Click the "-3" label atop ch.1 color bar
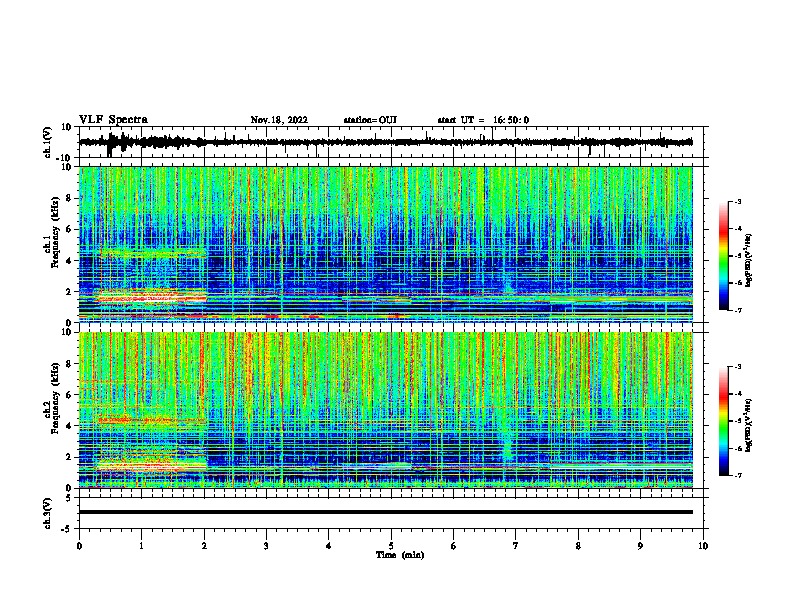Image resolution: width=792 pixels, height=612 pixels. pyautogui.click(x=737, y=201)
